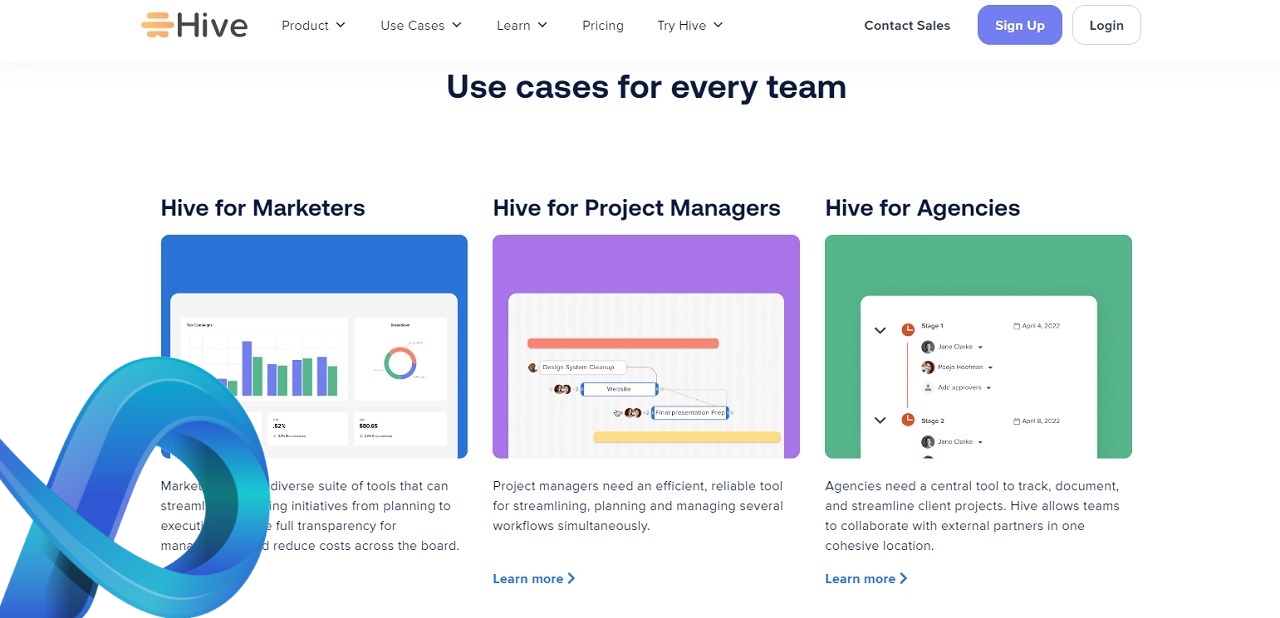Image resolution: width=1280 pixels, height=618 pixels.
Task: Open the Hive for Marketers heading
Action: pyautogui.click(x=263, y=208)
